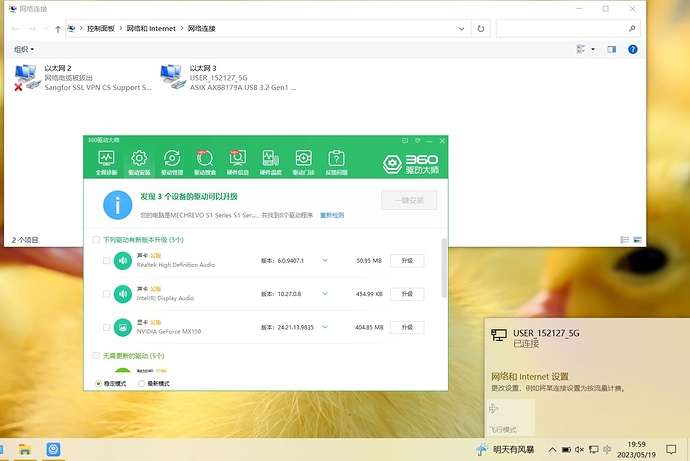Open the change-view options dropdown arrow

point(593,49)
